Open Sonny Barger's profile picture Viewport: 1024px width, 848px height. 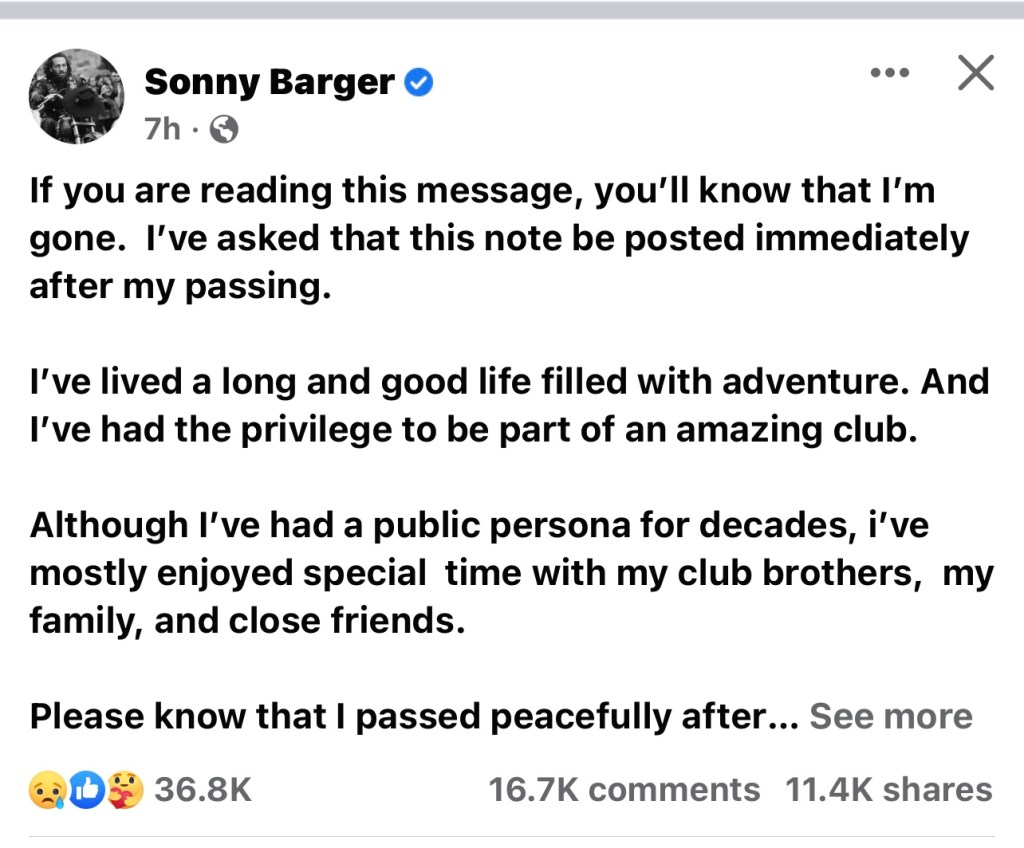[76, 97]
